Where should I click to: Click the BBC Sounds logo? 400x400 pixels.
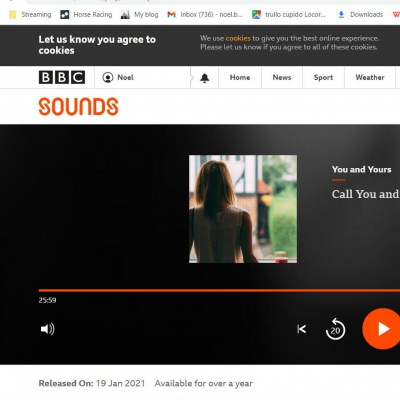pyautogui.click(x=78, y=107)
